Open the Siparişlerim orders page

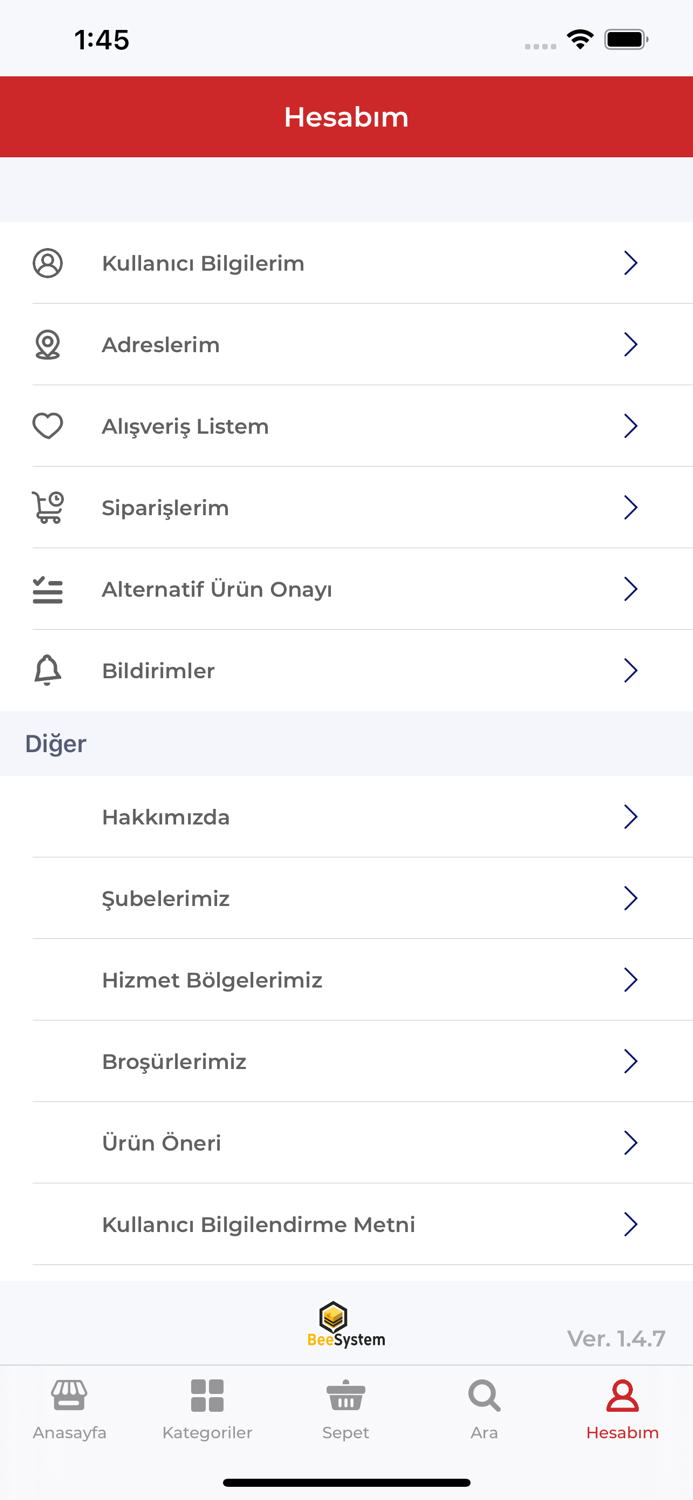(166, 508)
